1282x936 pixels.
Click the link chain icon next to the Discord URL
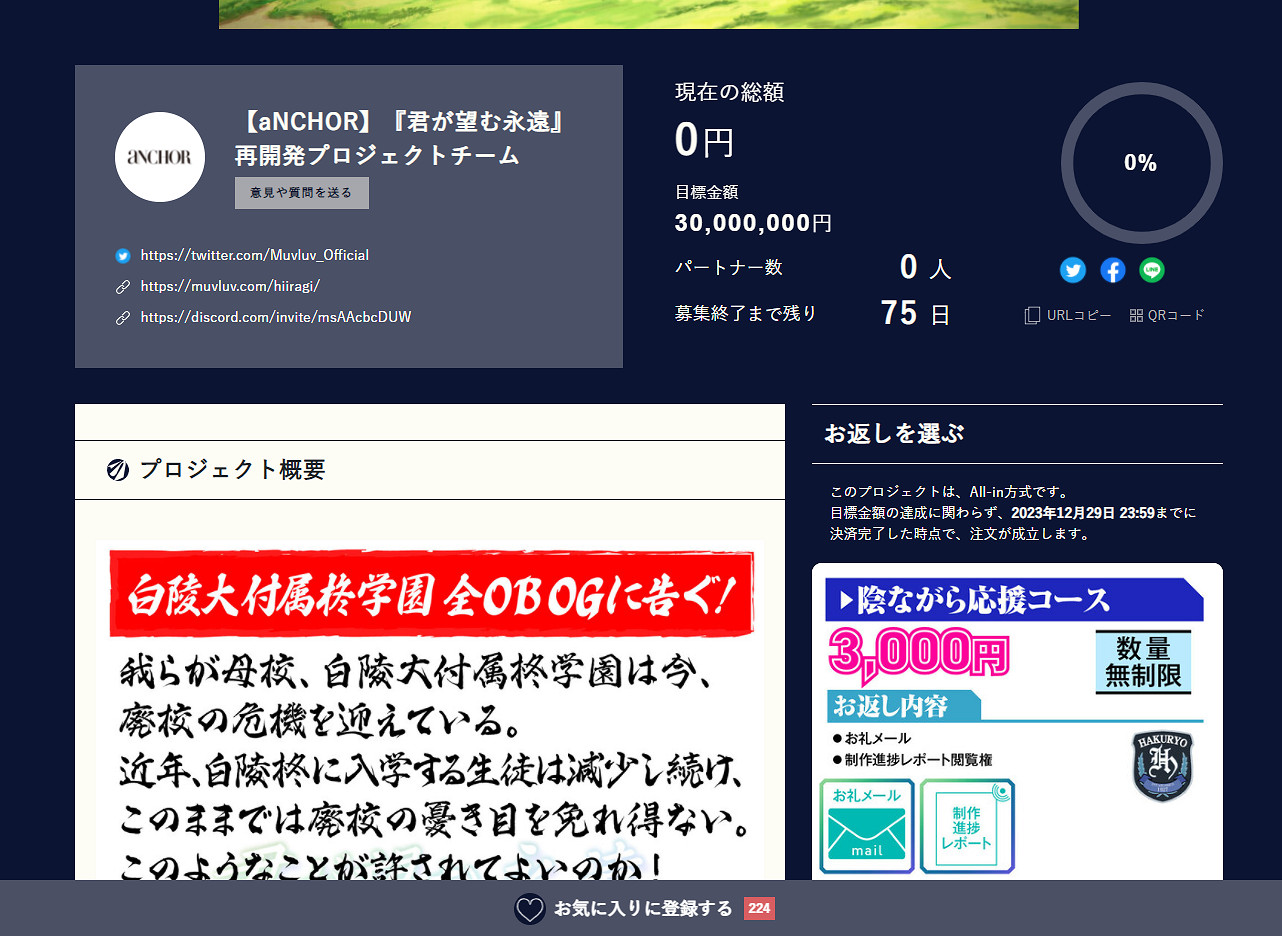click(123, 317)
